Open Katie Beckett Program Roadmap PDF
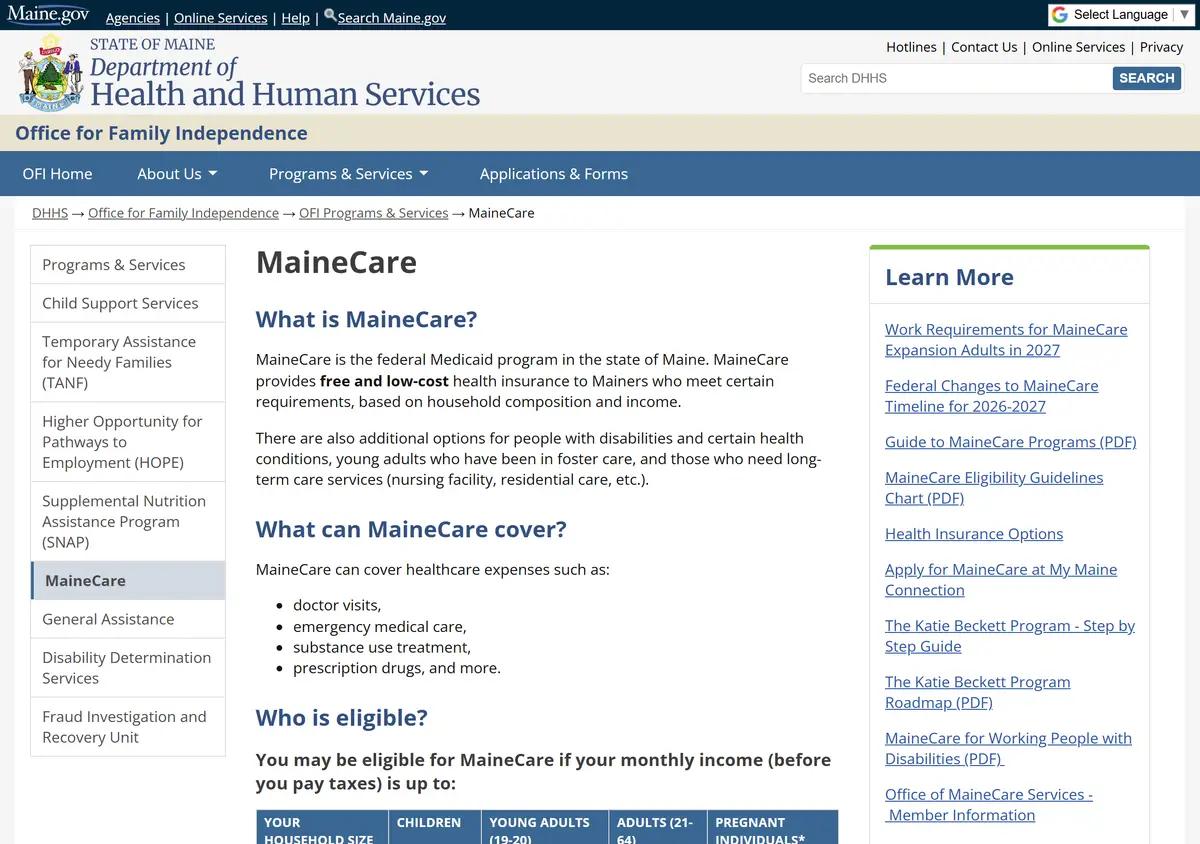 (x=977, y=692)
